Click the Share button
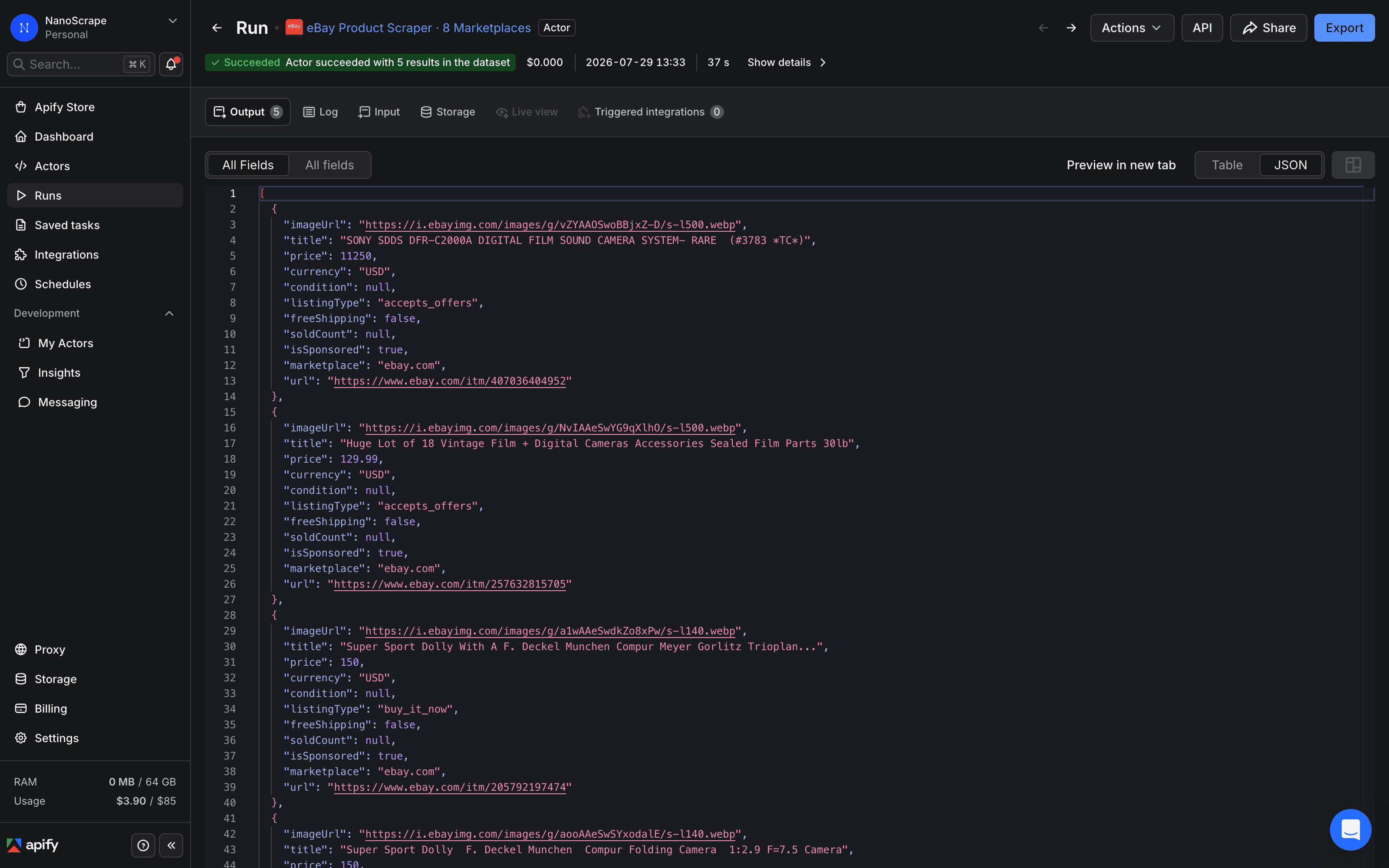The image size is (1389, 868). tap(1268, 27)
